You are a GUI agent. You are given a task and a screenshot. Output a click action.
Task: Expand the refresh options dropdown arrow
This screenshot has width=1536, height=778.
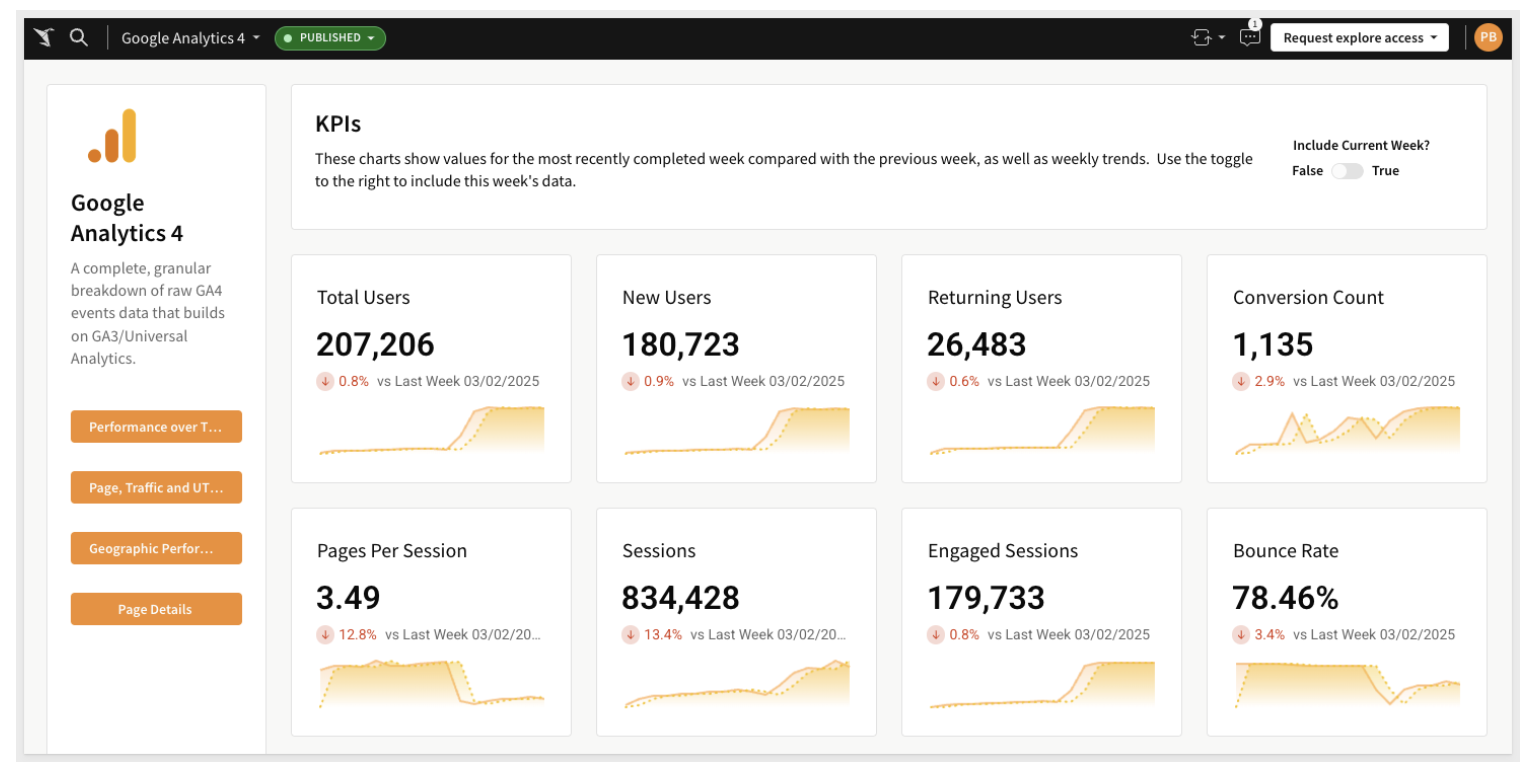[x=1222, y=38]
